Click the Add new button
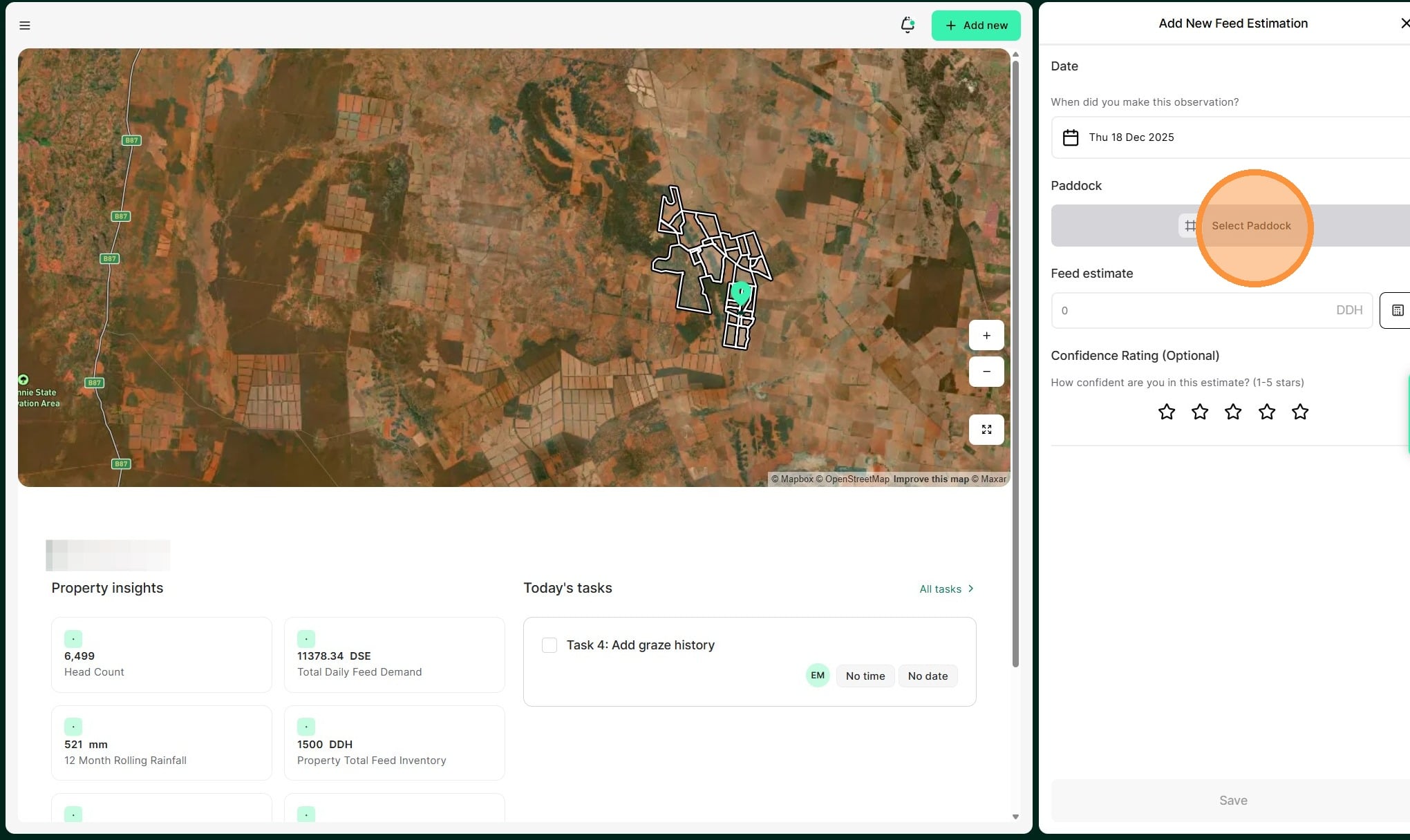 click(x=975, y=26)
